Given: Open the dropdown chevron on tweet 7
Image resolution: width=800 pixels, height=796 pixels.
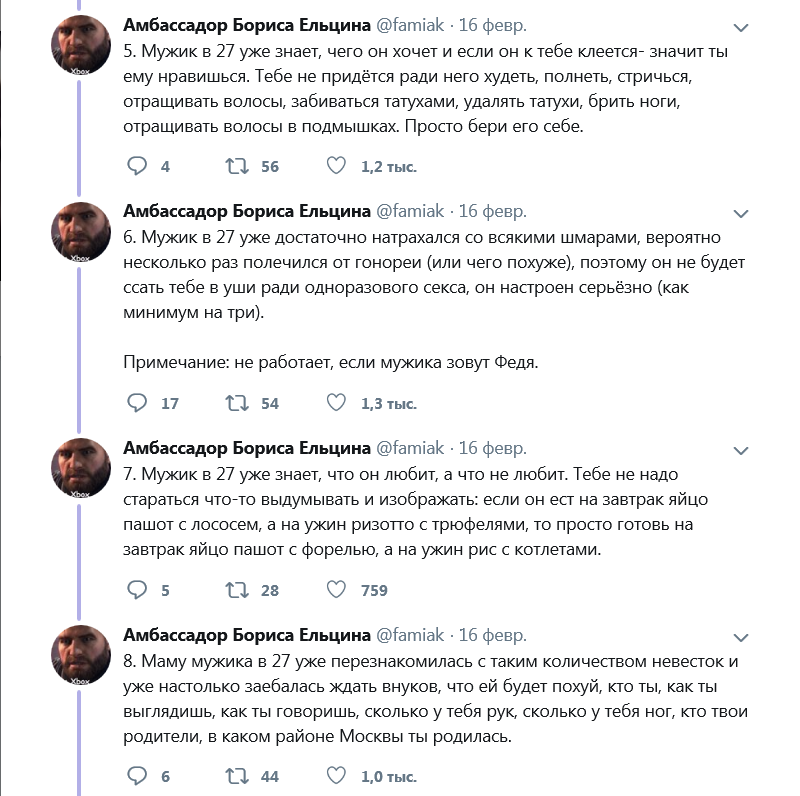Looking at the screenshot, I should pyautogui.click(x=741, y=451).
